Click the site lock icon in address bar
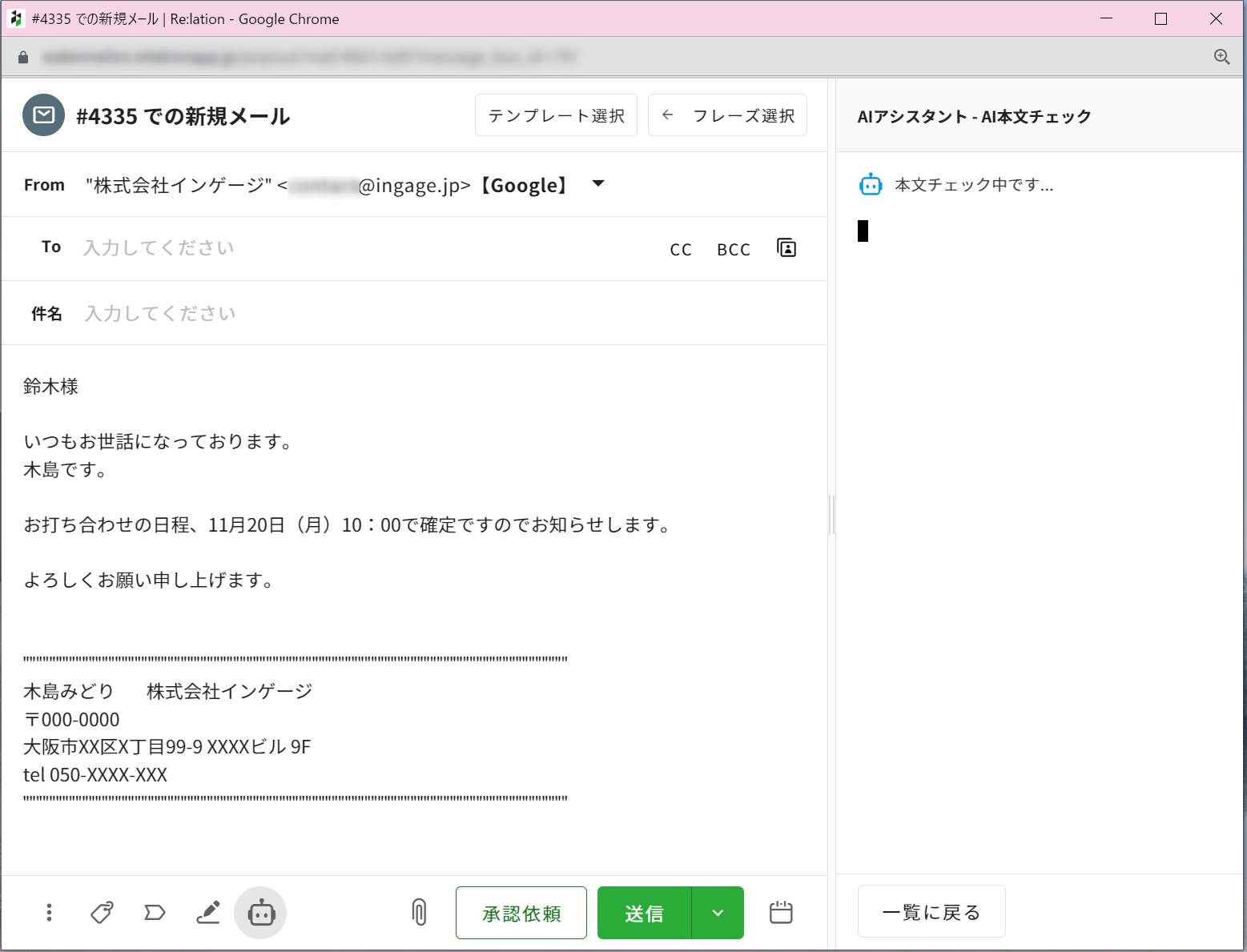Viewport: 1247px width, 952px height. tap(23, 57)
